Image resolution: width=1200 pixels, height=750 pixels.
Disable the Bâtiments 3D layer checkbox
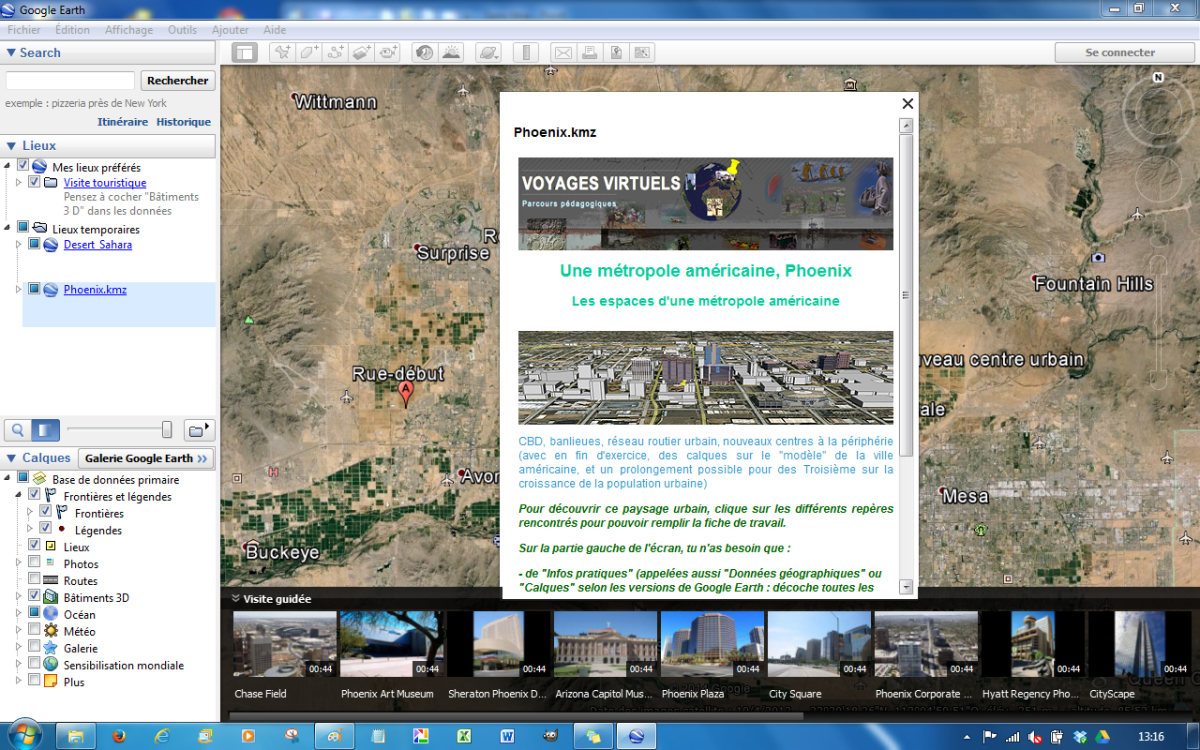(34, 596)
